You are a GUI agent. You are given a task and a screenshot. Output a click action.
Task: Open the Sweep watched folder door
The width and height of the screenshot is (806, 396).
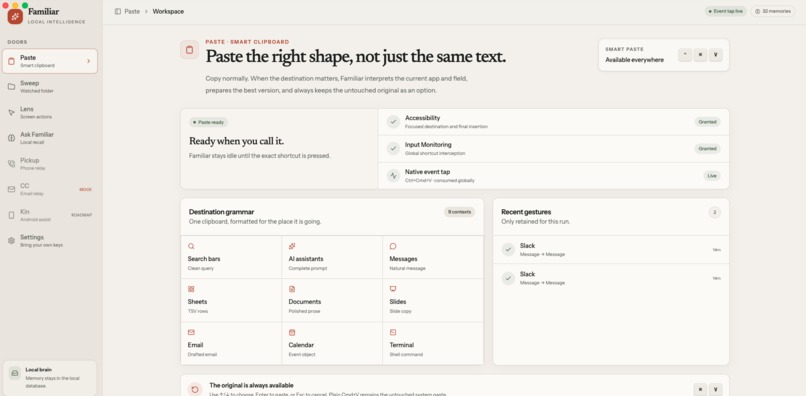pos(50,86)
